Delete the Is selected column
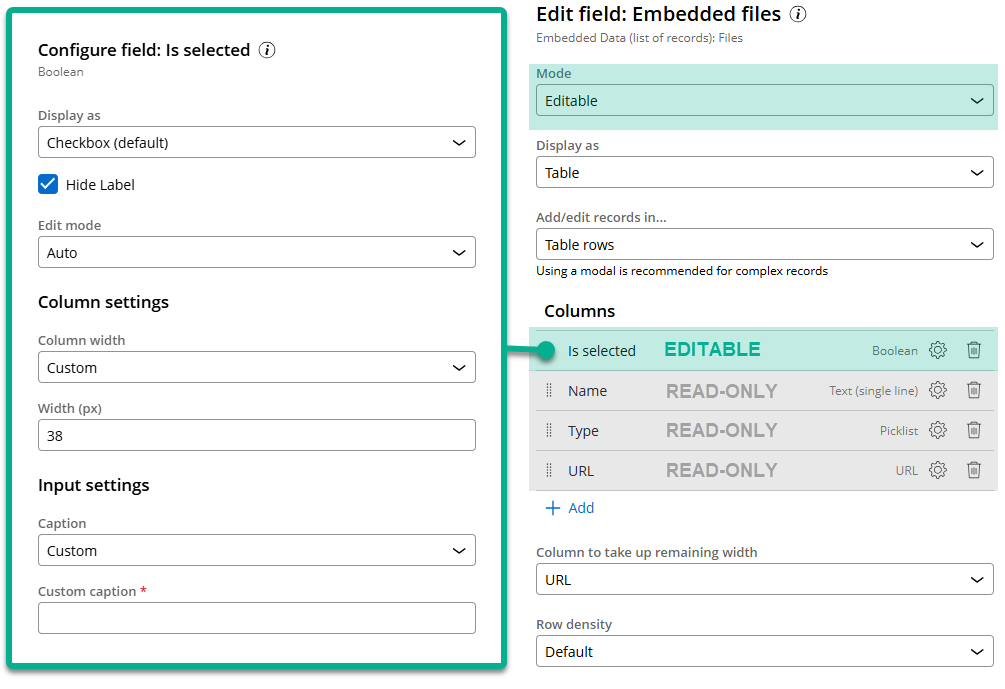 [x=974, y=350]
